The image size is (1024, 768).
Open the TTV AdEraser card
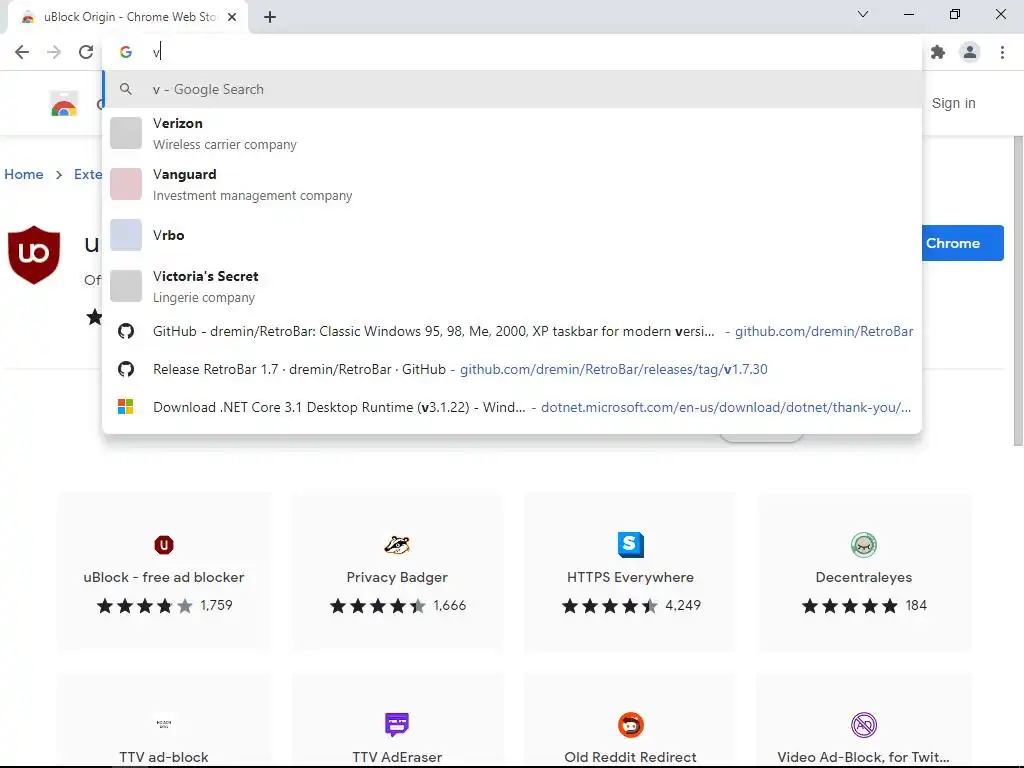click(x=397, y=719)
